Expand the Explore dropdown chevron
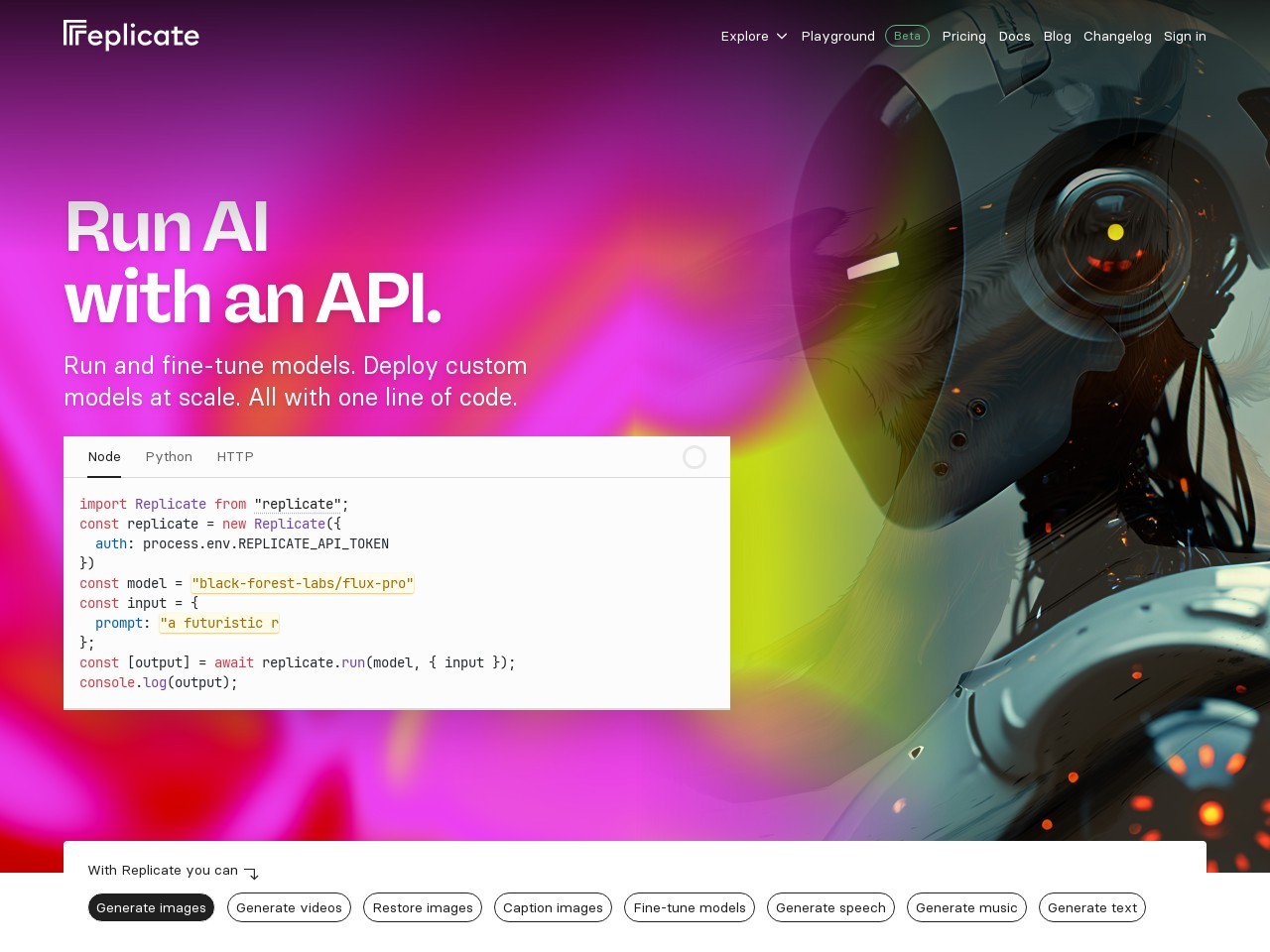This screenshot has height=952, width=1270. pos(782,37)
